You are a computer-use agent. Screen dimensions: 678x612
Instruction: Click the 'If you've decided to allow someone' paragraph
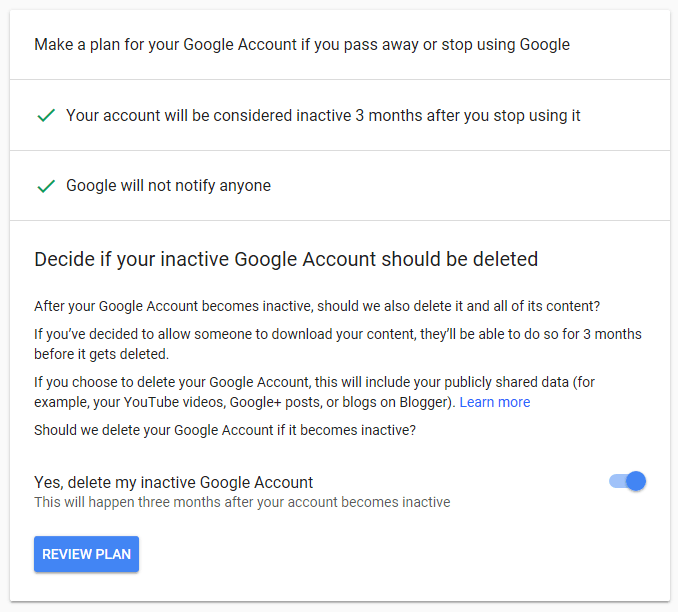pyautogui.click(x=338, y=334)
